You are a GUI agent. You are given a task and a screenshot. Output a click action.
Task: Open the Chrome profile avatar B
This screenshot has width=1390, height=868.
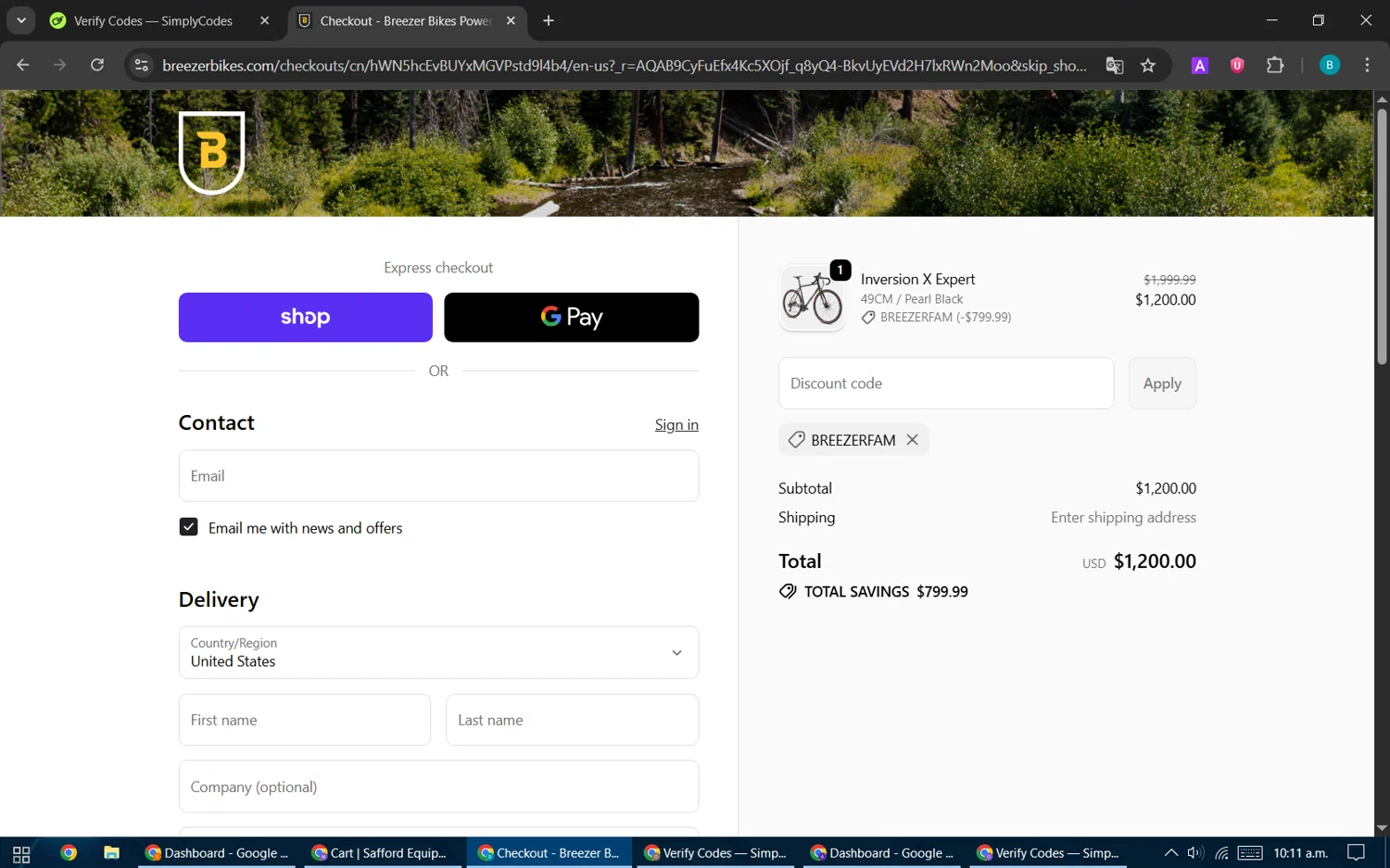click(1330, 65)
